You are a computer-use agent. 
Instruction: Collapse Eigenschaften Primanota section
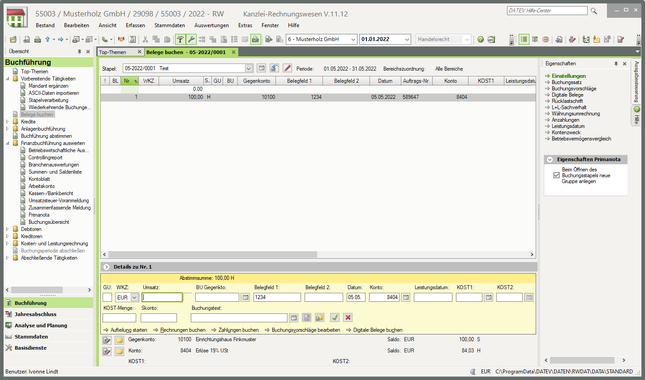pos(550,160)
